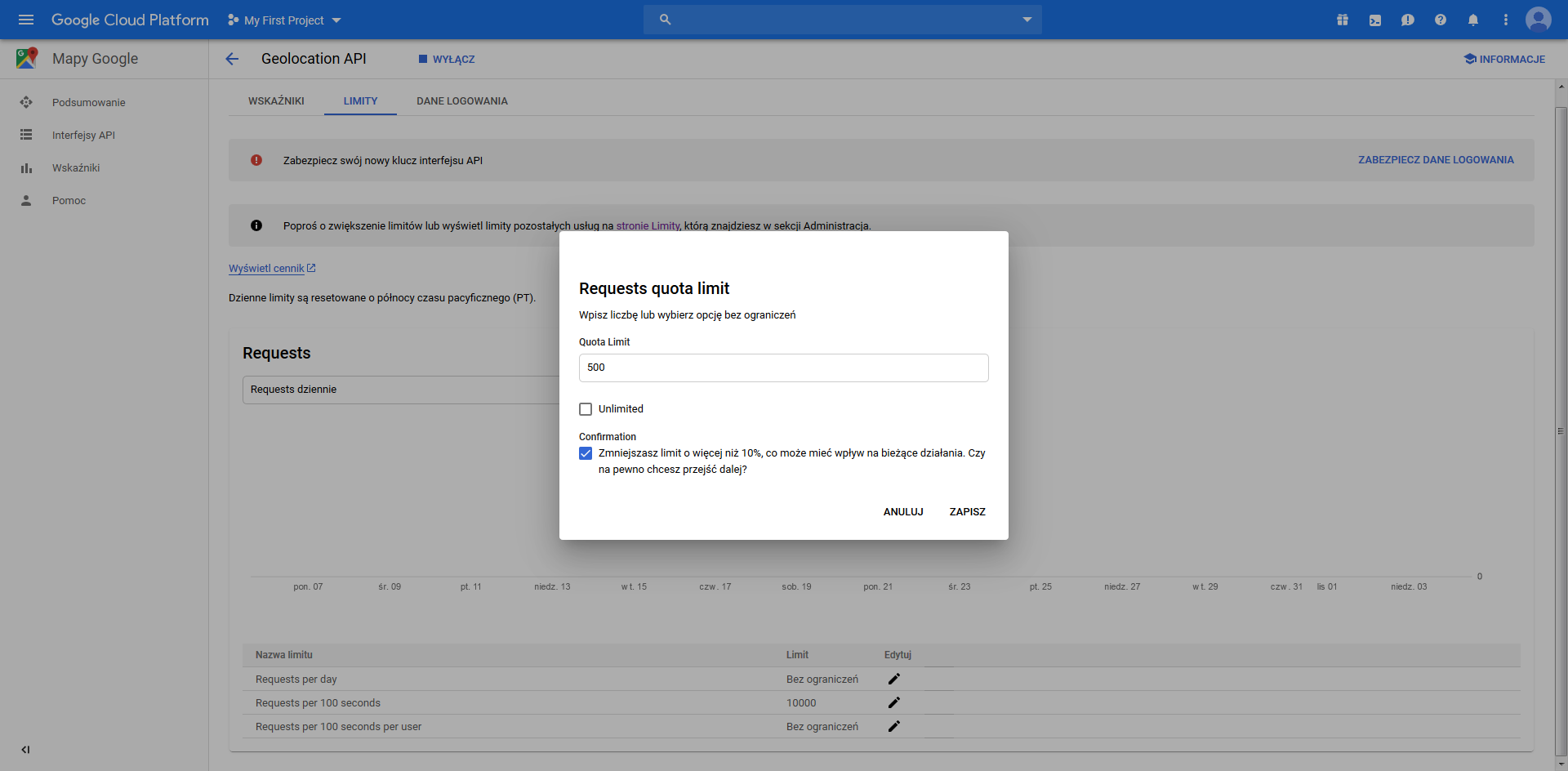Open the user account avatar
The height and width of the screenshot is (771, 1568).
(1539, 20)
